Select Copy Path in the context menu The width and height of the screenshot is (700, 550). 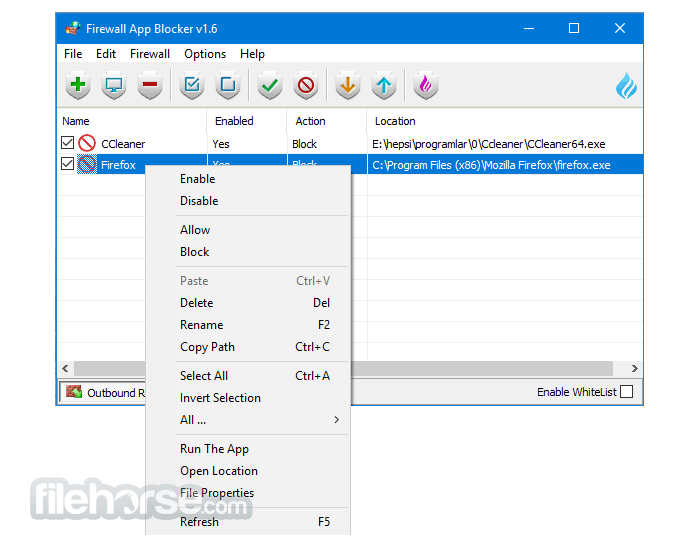[x=248, y=347]
